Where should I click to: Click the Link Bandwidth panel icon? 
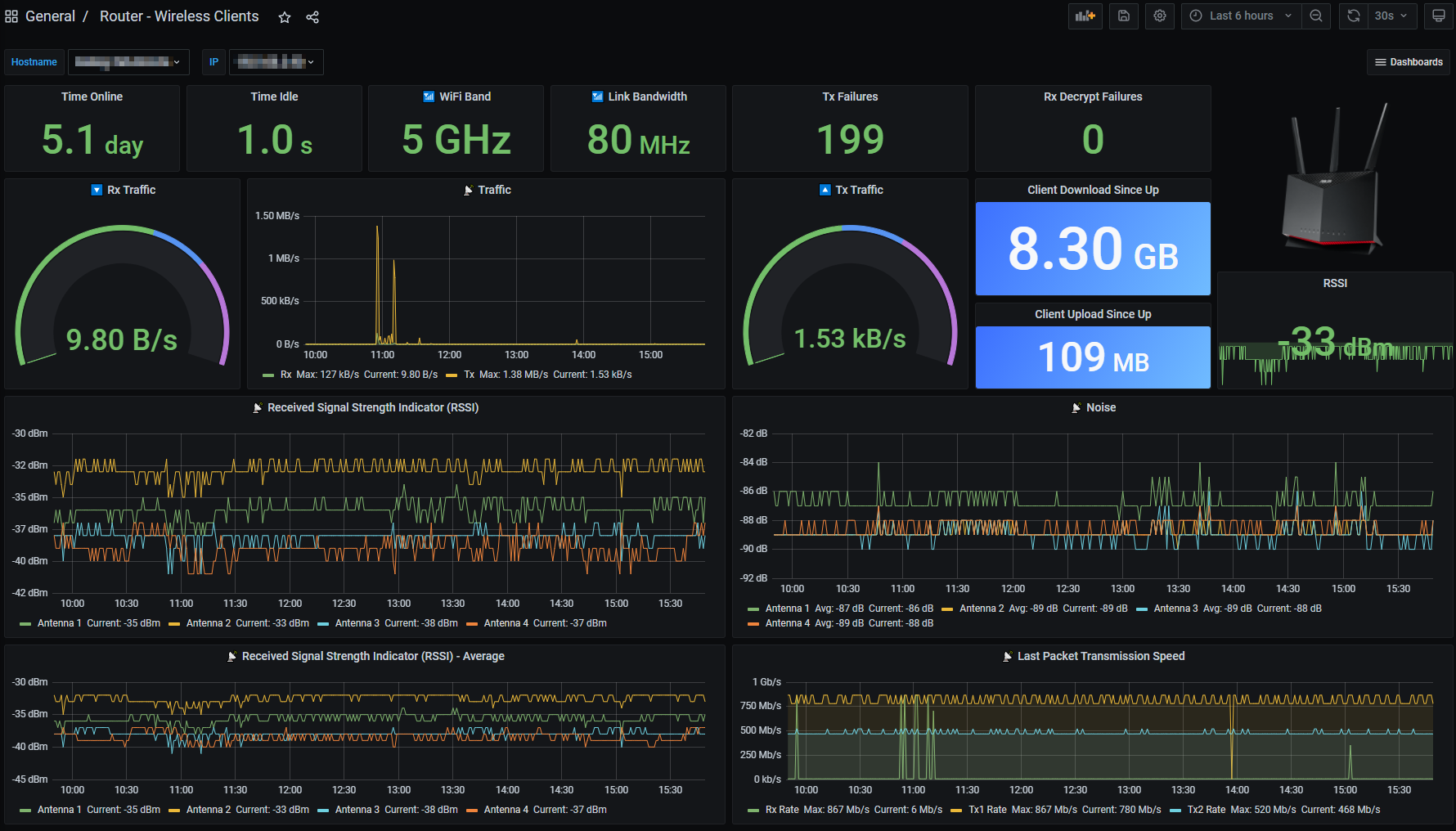pyautogui.click(x=597, y=97)
